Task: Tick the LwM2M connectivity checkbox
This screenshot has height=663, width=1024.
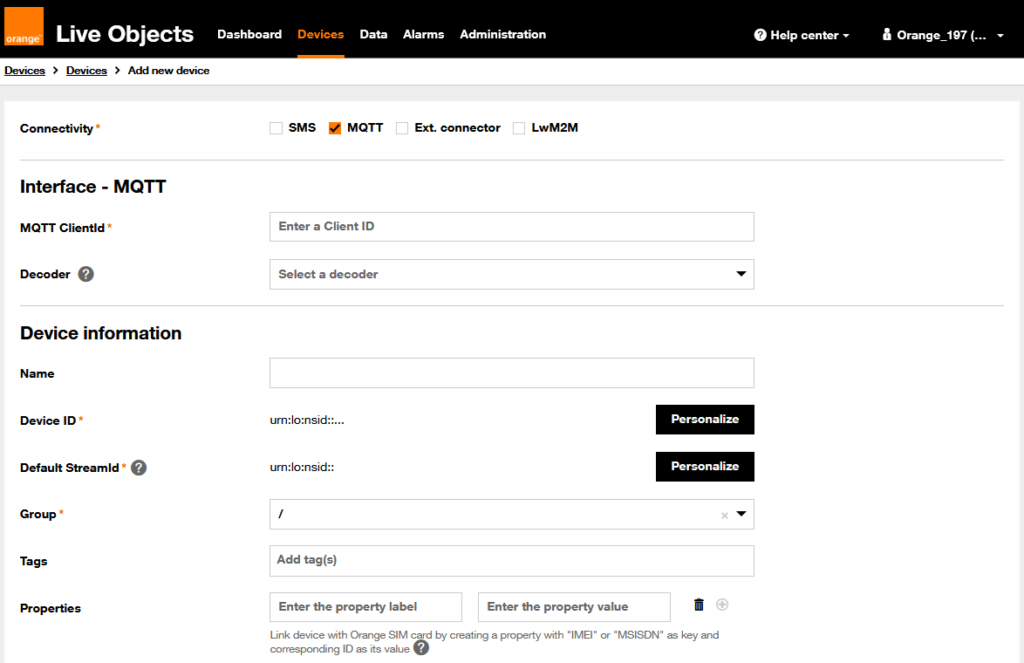Action: click(519, 128)
